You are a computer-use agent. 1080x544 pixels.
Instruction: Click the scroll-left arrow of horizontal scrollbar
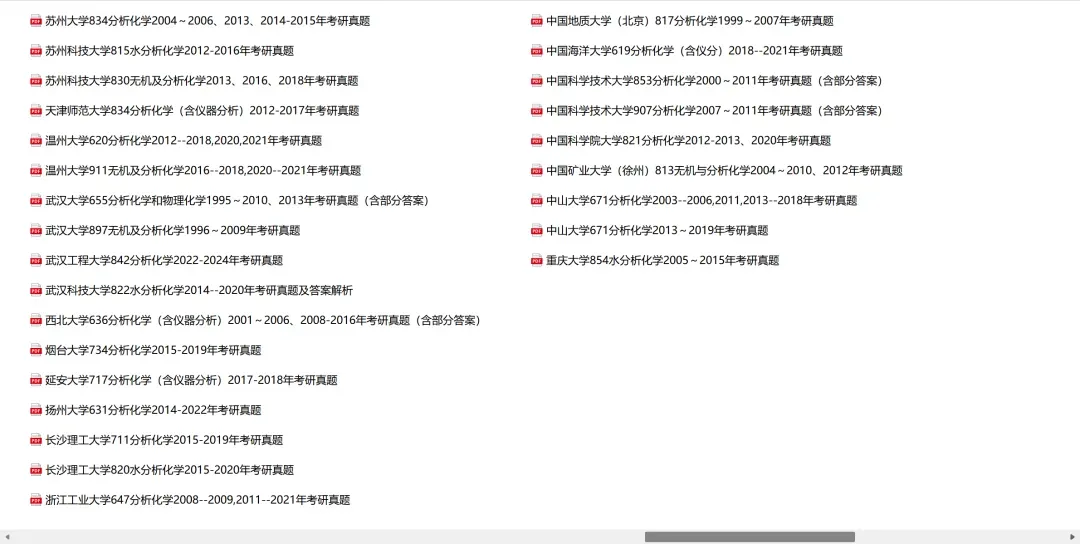click(x=7, y=537)
